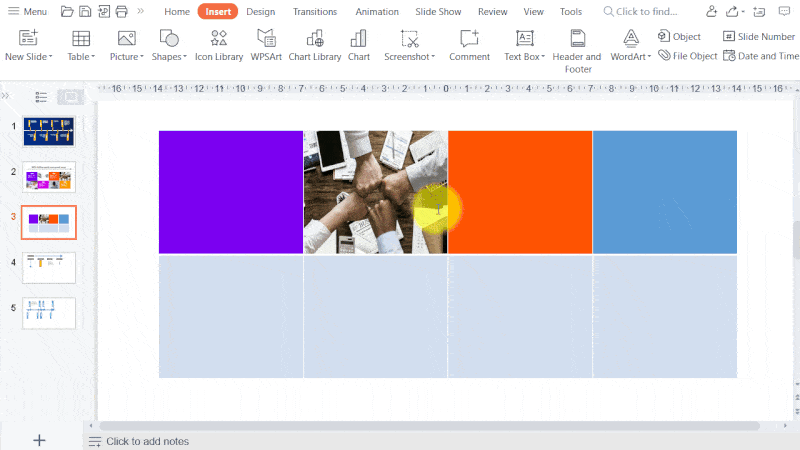Select slide 2 thumbnail
This screenshot has width=800, height=450.
[48, 177]
